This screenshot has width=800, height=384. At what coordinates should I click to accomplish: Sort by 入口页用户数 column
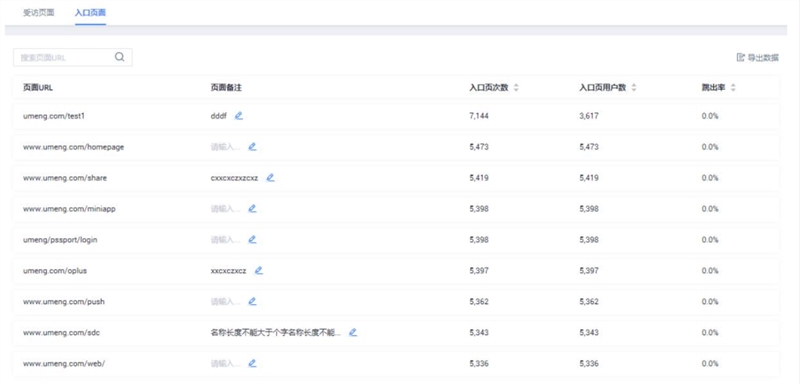click(634, 88)
